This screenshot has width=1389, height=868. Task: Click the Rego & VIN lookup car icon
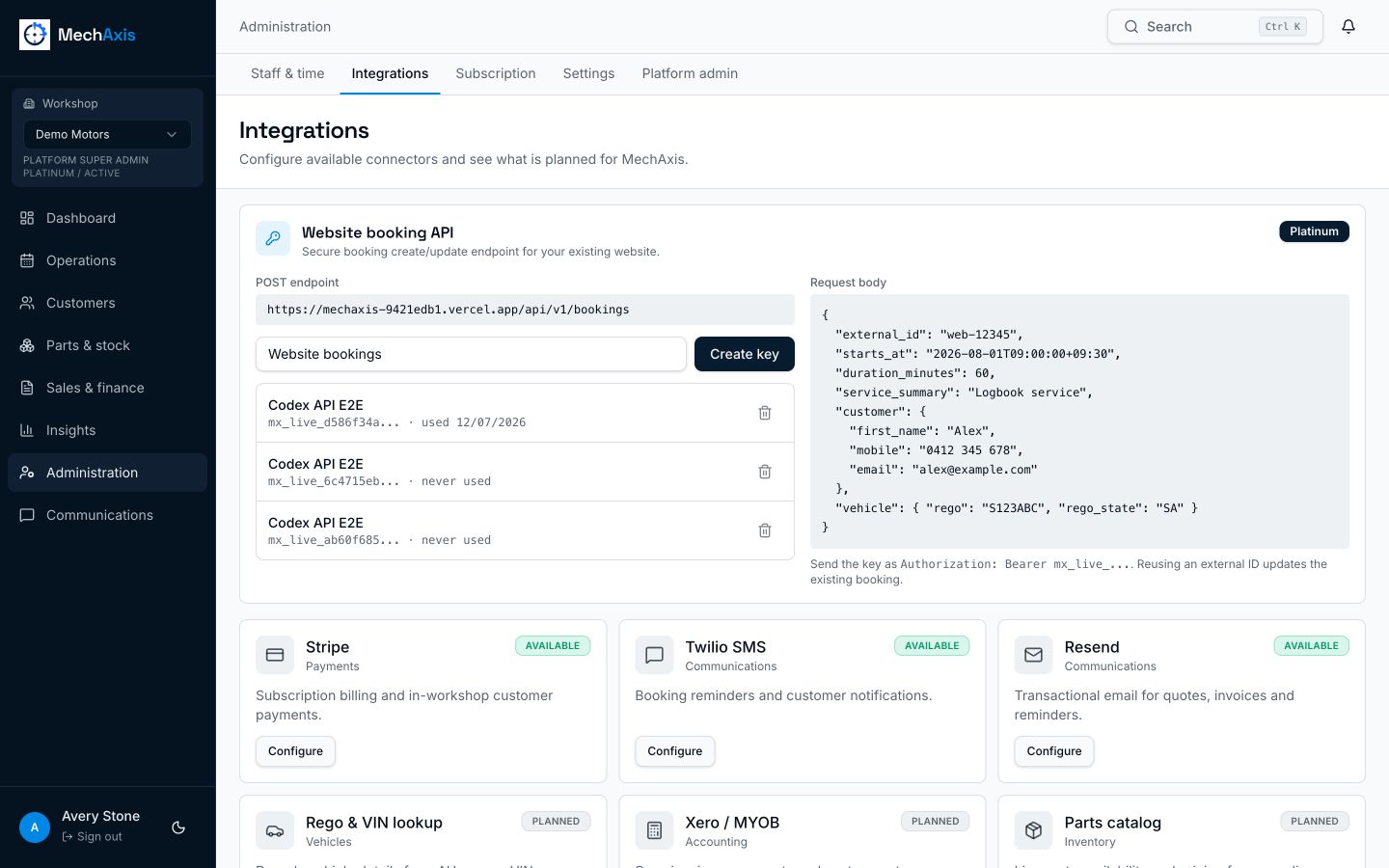(x=275, y=830)
